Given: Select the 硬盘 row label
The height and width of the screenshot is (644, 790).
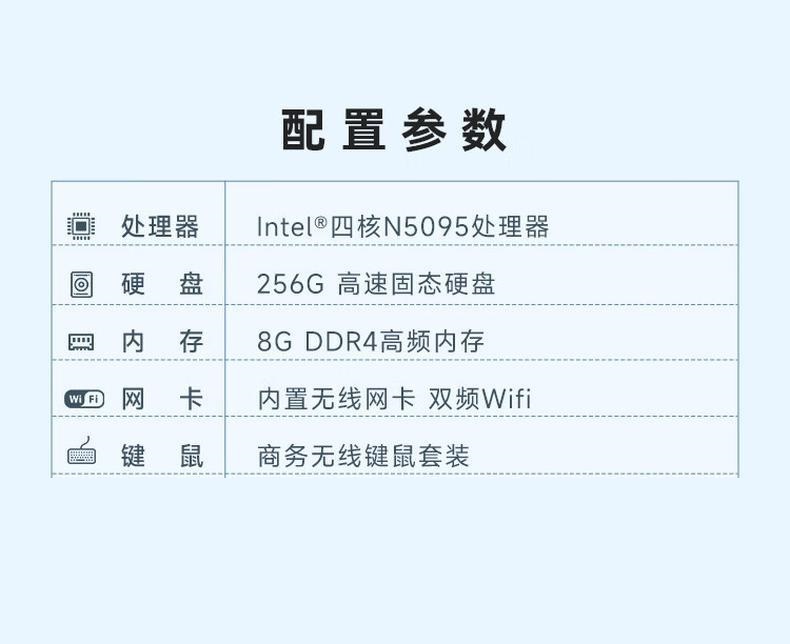Looking at the screenshot, I should coord(162,284).
